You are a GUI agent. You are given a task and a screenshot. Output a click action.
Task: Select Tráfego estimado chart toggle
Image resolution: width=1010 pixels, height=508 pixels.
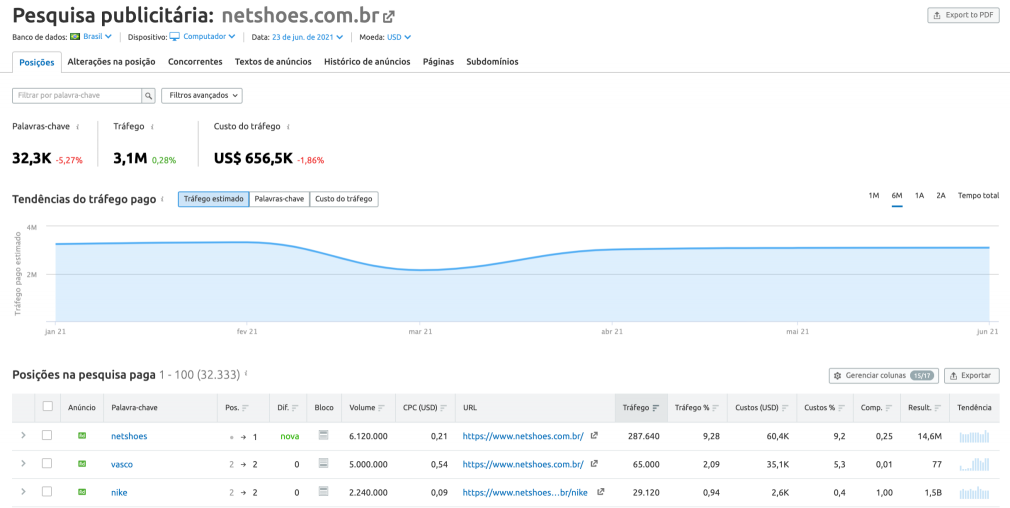[214, 200]
